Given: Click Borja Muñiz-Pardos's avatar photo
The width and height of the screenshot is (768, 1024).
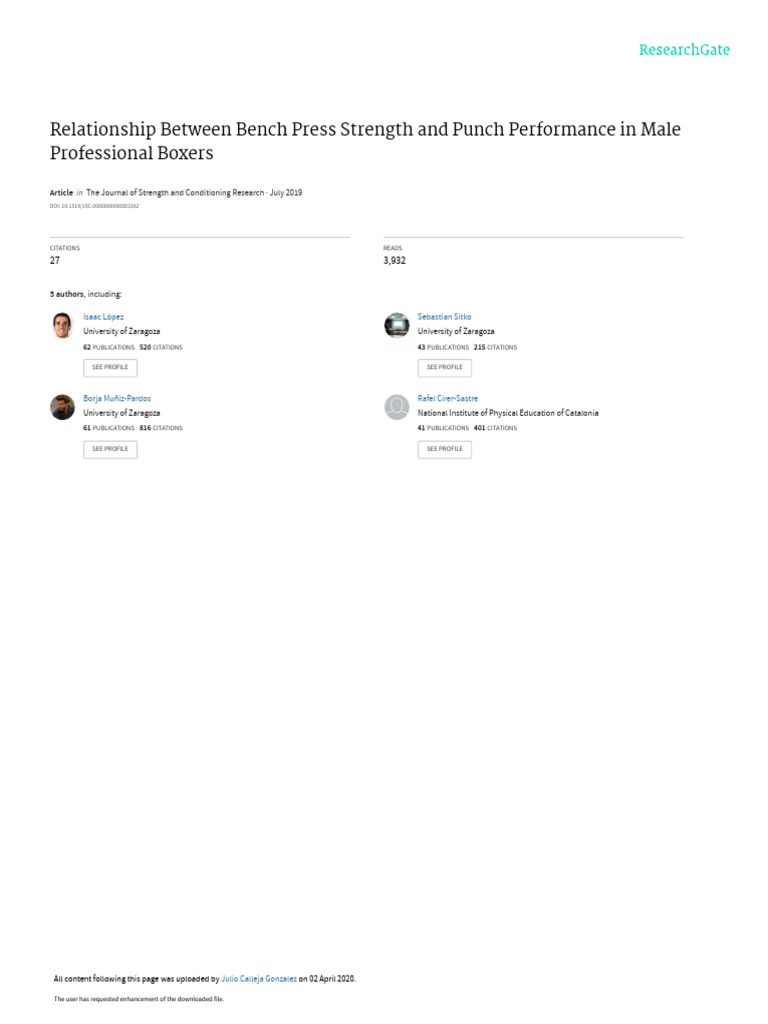Looking at the screenshot, I should tap(62, 407).
